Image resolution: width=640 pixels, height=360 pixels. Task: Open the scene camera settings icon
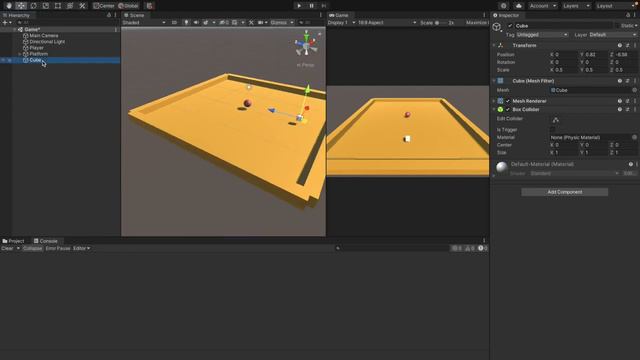pyautogui.click(x=262, y=22)
